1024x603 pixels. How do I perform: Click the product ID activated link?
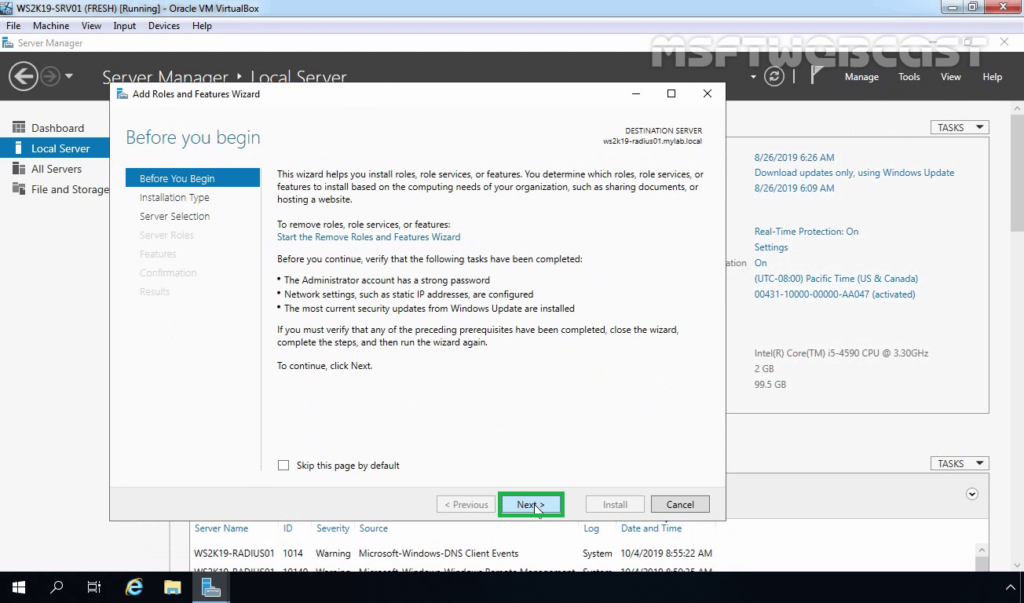(835, 294)
